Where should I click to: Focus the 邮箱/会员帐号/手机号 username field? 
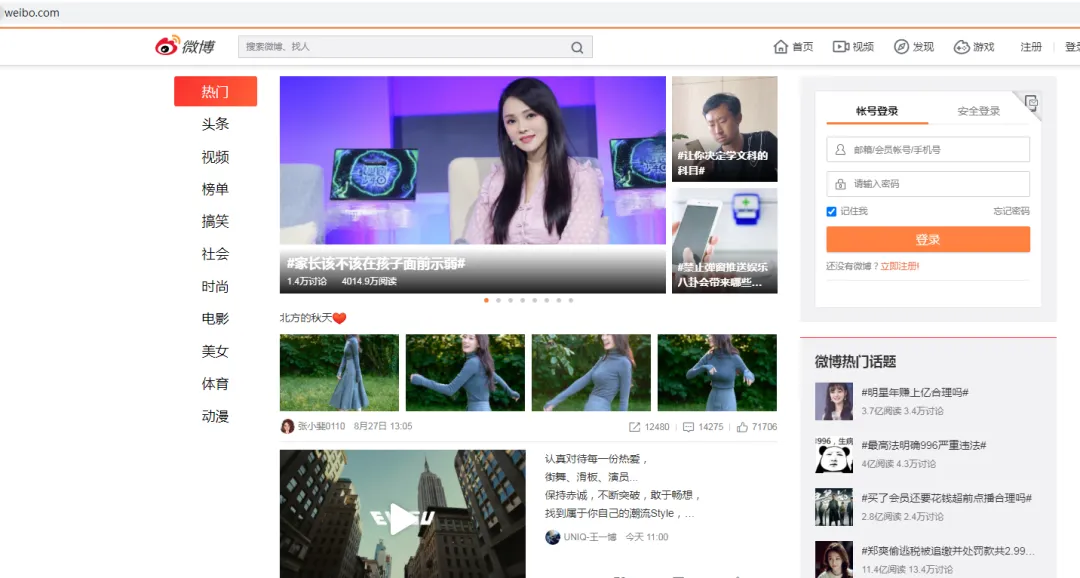[x=928, y=149]
